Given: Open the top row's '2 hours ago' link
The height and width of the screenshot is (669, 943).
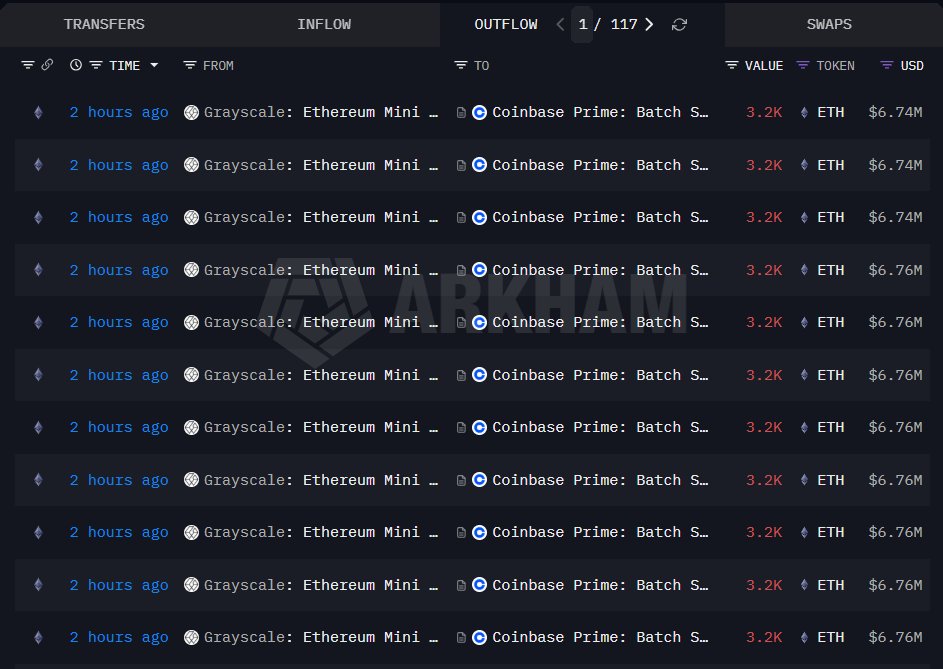Looking at the screenshot, I should pyautogui.click(x=118, y=113).
